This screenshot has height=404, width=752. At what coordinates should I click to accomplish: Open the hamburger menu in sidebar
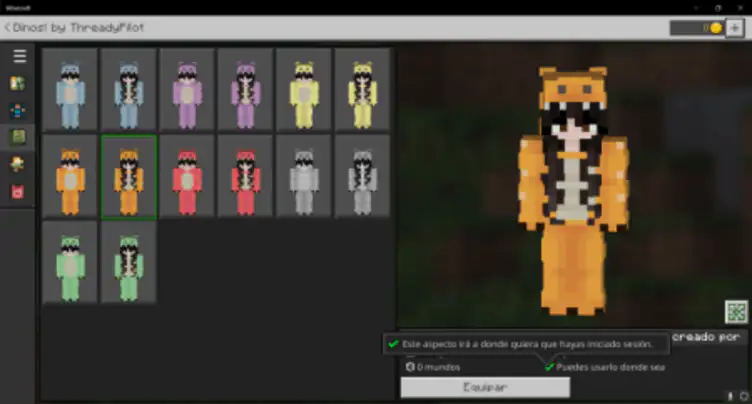point(19,56)
